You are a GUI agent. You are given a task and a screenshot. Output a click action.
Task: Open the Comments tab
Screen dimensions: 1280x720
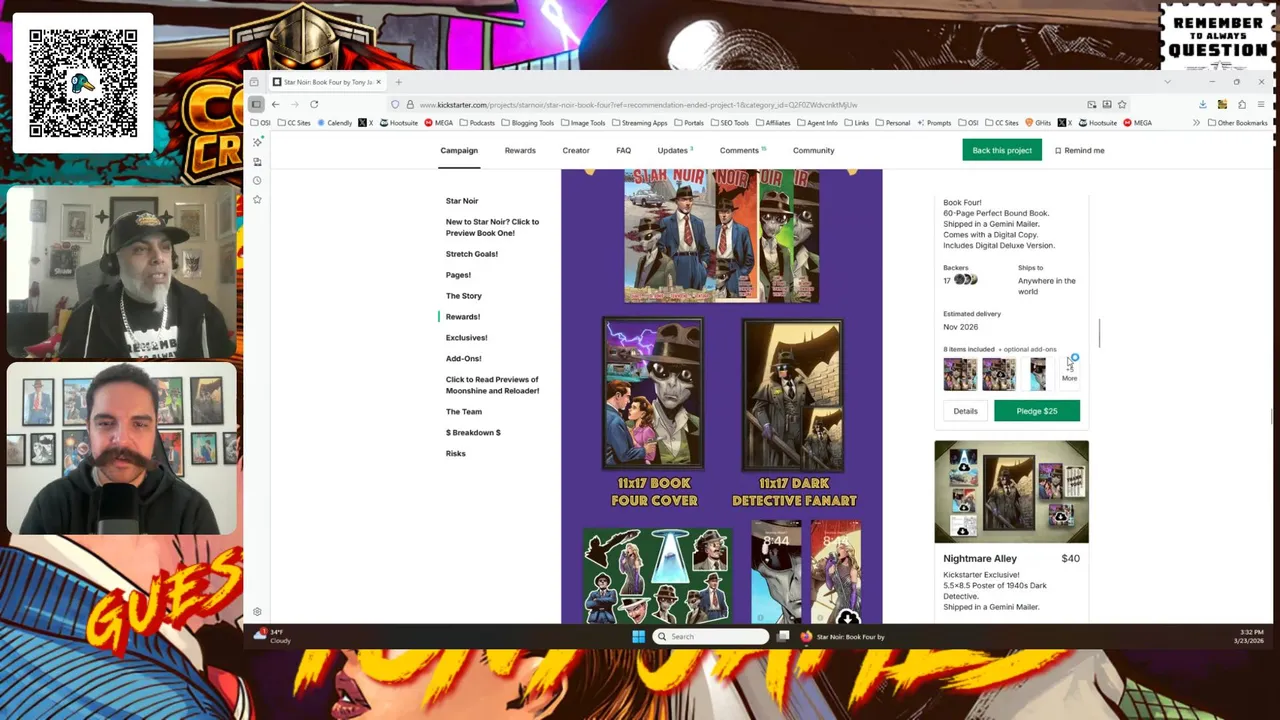[742, 150]
